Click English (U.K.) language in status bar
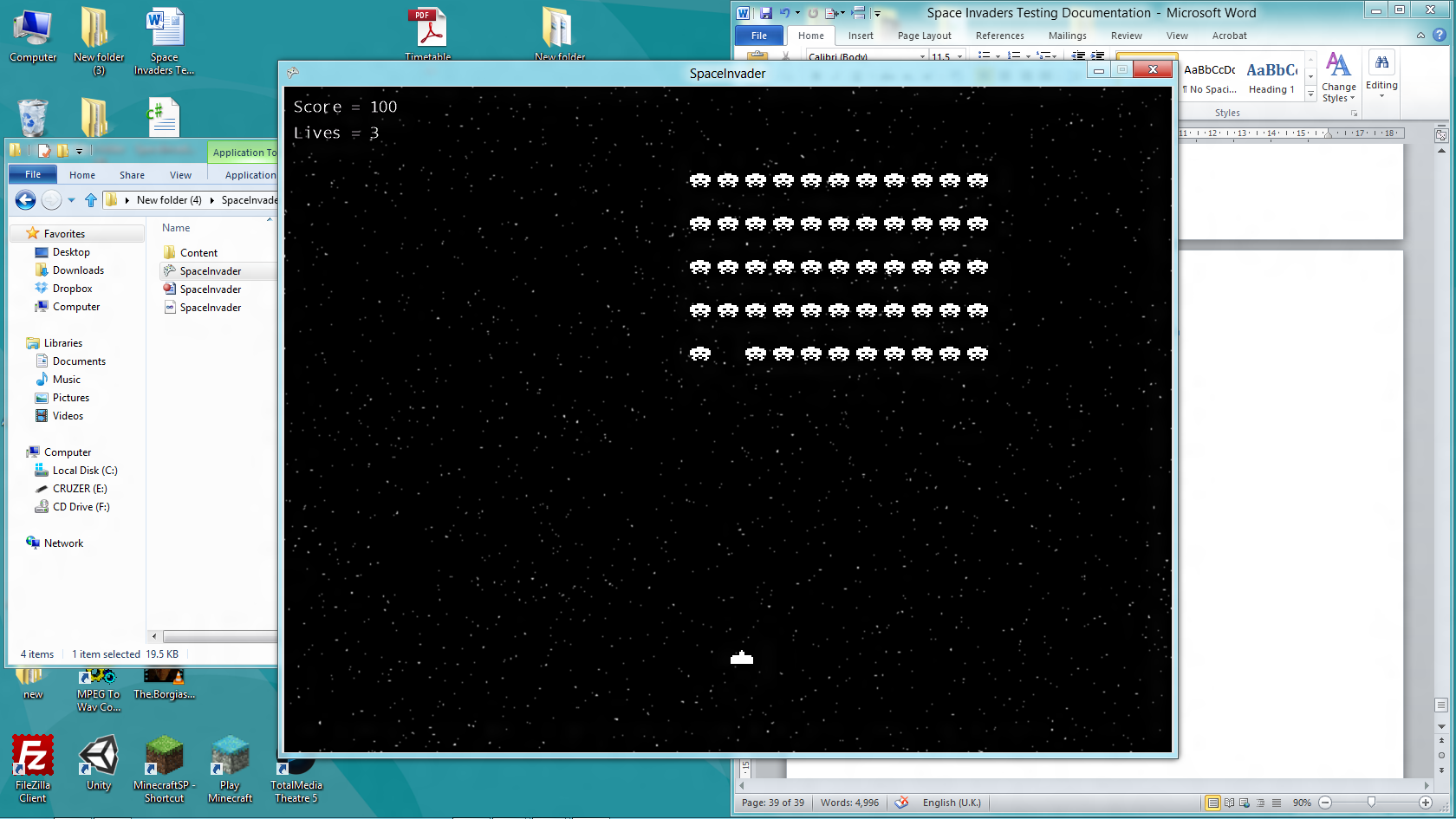This screenshot has height=819, width=1456. click(952, 803)
